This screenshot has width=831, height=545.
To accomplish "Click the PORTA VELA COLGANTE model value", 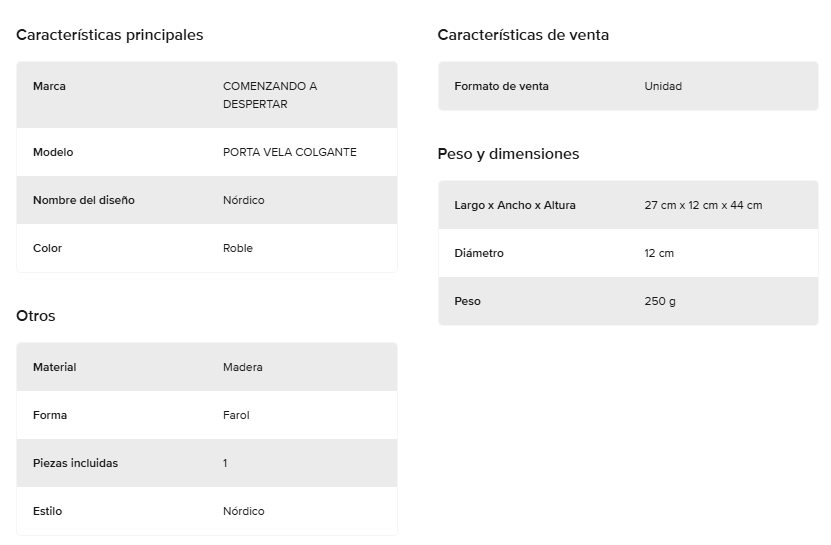I will pyautogui.click(x=289, y=152).
